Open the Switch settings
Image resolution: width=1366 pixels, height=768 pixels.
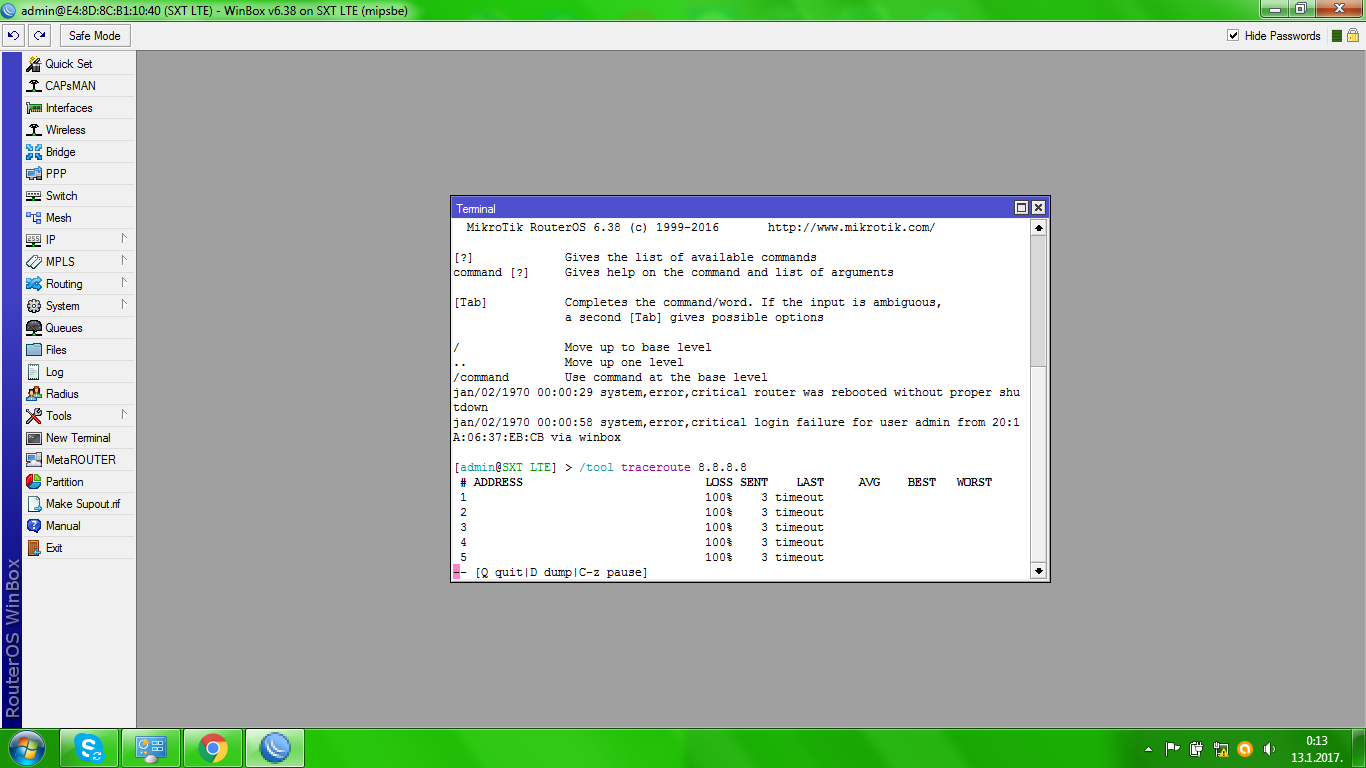[78, 196]
